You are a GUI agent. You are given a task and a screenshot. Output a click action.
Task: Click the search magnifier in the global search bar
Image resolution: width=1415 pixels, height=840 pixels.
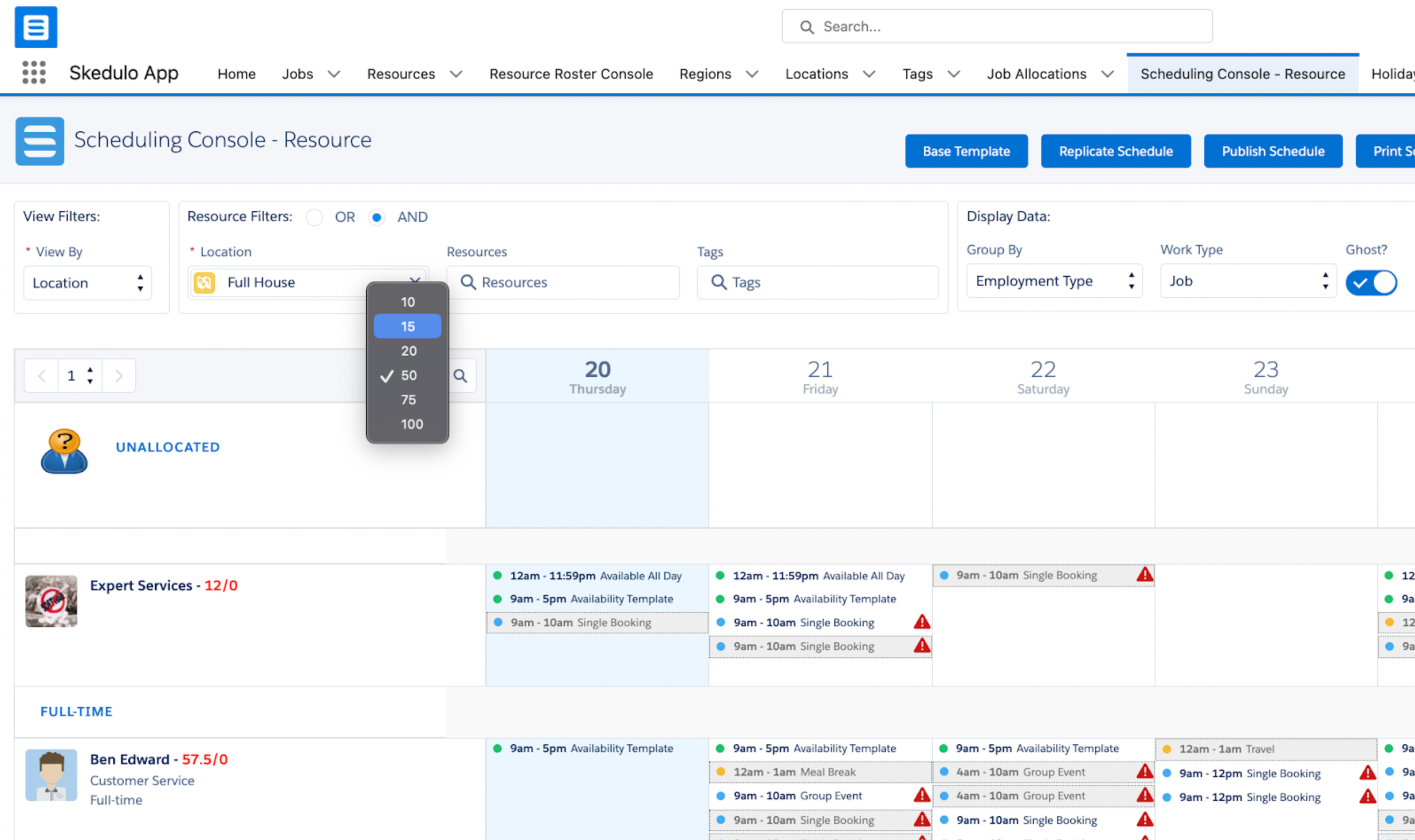806,27
